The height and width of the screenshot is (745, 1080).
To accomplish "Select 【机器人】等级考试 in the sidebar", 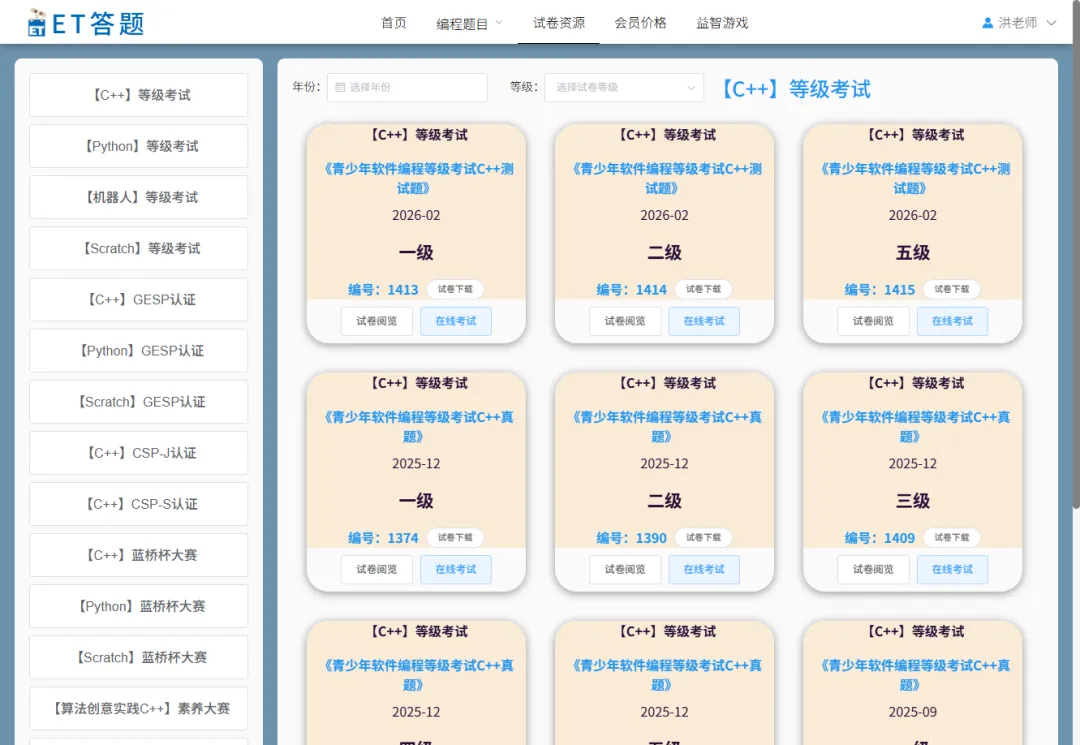I will point(138,197).
